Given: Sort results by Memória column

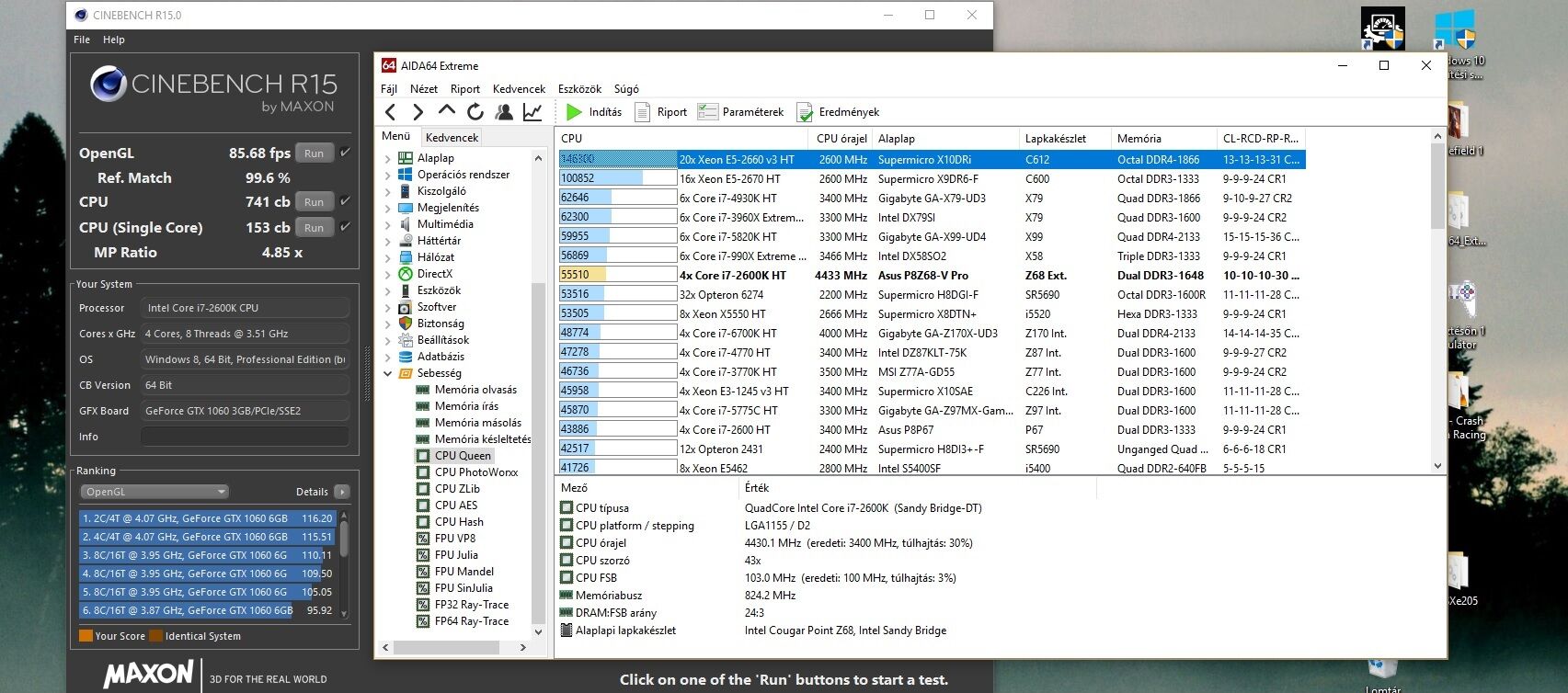Looking at the screenshot, I should pos(1163,138).
